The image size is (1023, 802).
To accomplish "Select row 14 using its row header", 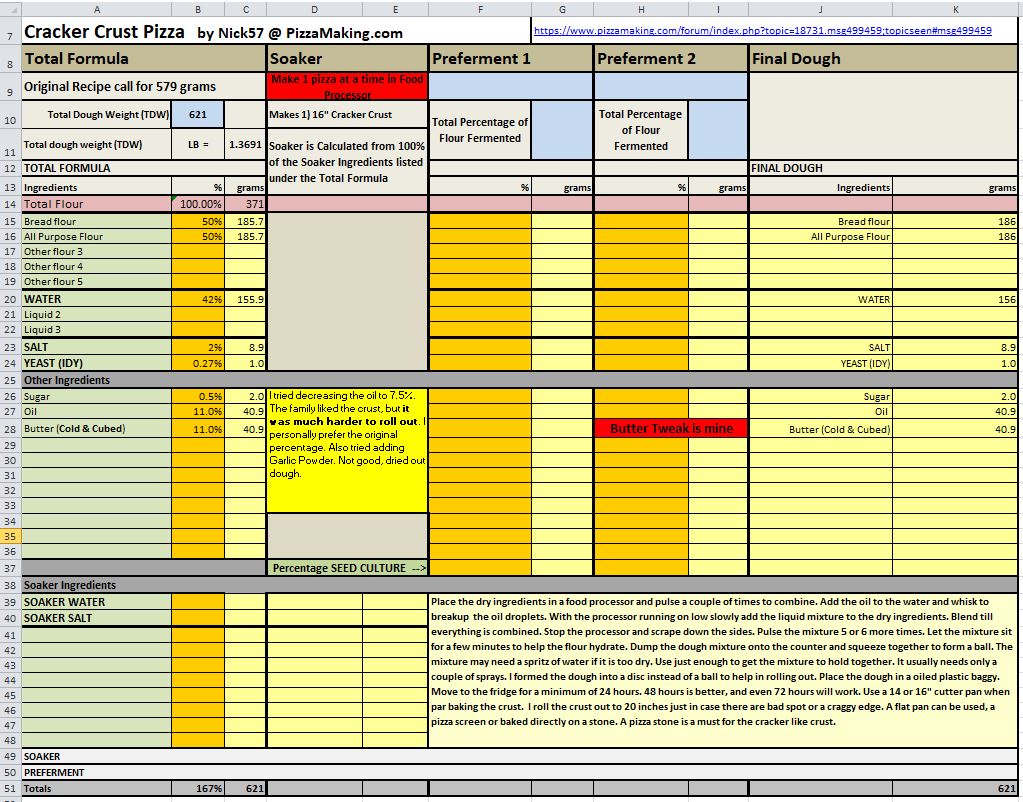I will pos(9,204).
